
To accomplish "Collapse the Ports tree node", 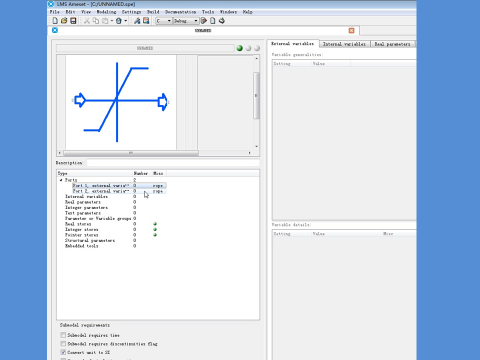I will pos(61,180).
